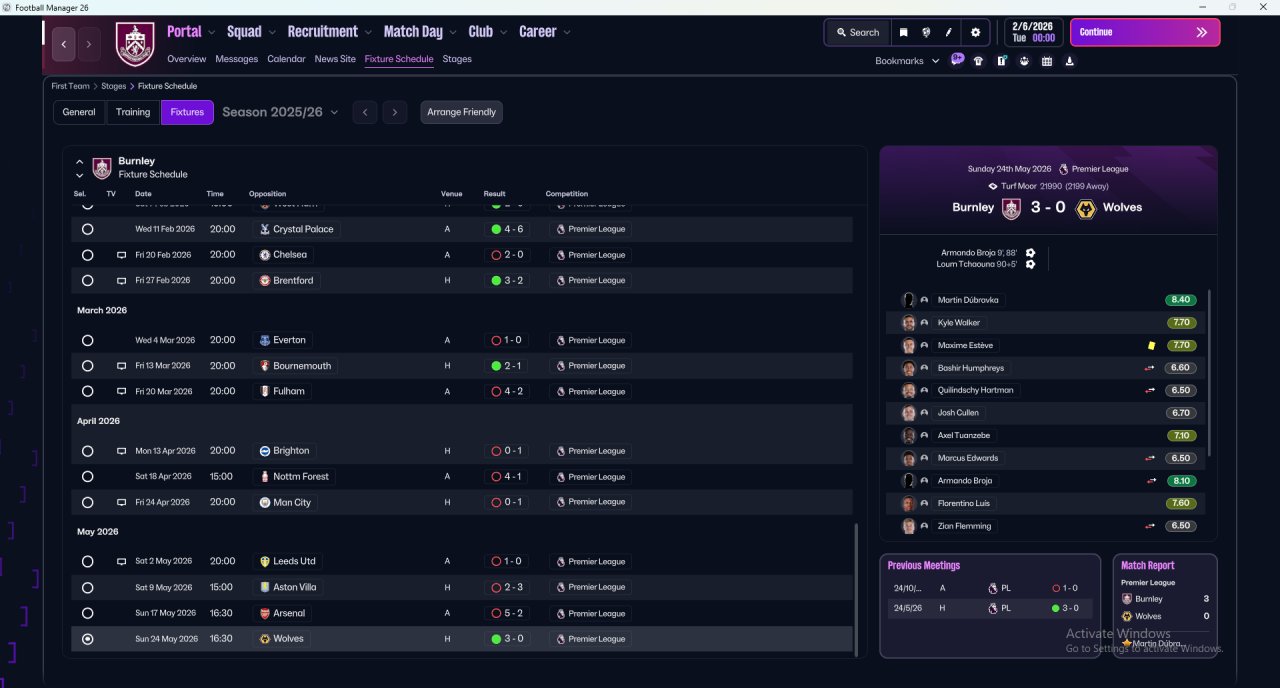Expand the Season 2025/26 dropdown
Image resolution: width=1280 pixels, height=688 pixels.
pos(280,112)
